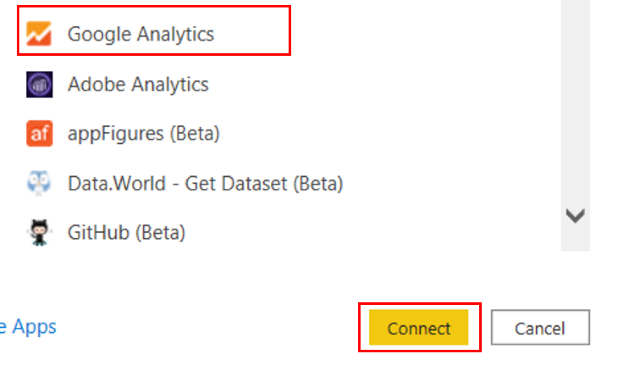Screen dimensions: 630x377
Task: Click the scroll-down chevron arrow in the list
Action: point(575,216)
